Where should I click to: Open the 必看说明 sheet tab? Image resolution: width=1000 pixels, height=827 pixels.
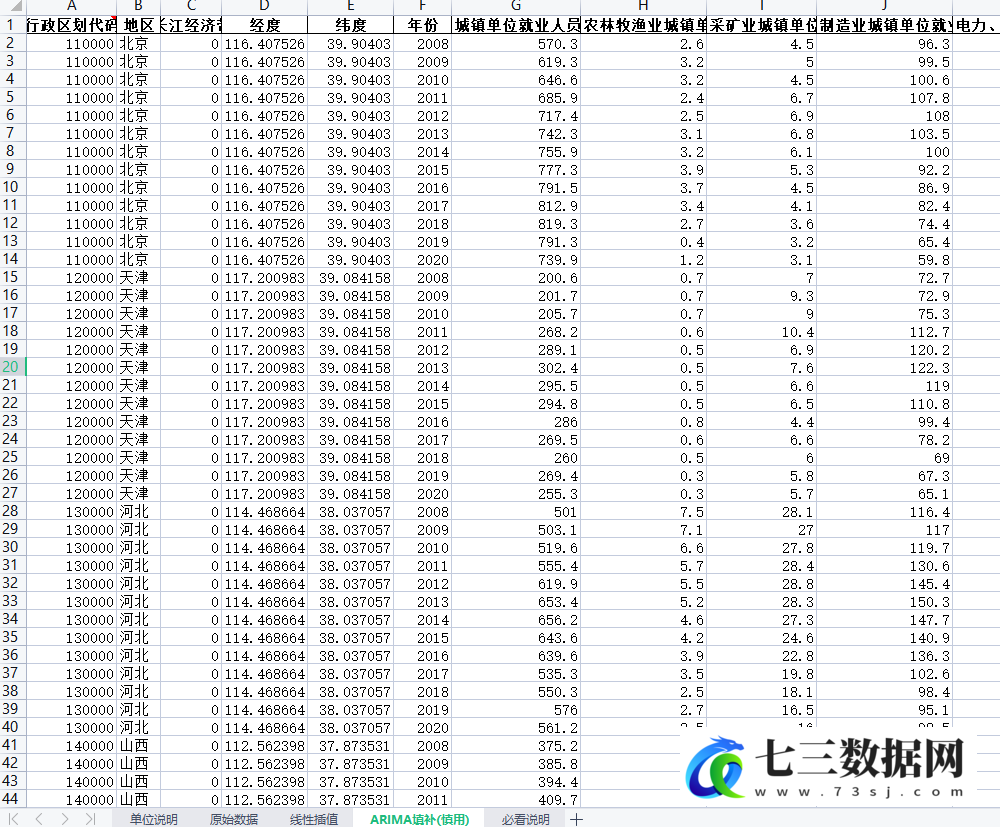[525, 819]
